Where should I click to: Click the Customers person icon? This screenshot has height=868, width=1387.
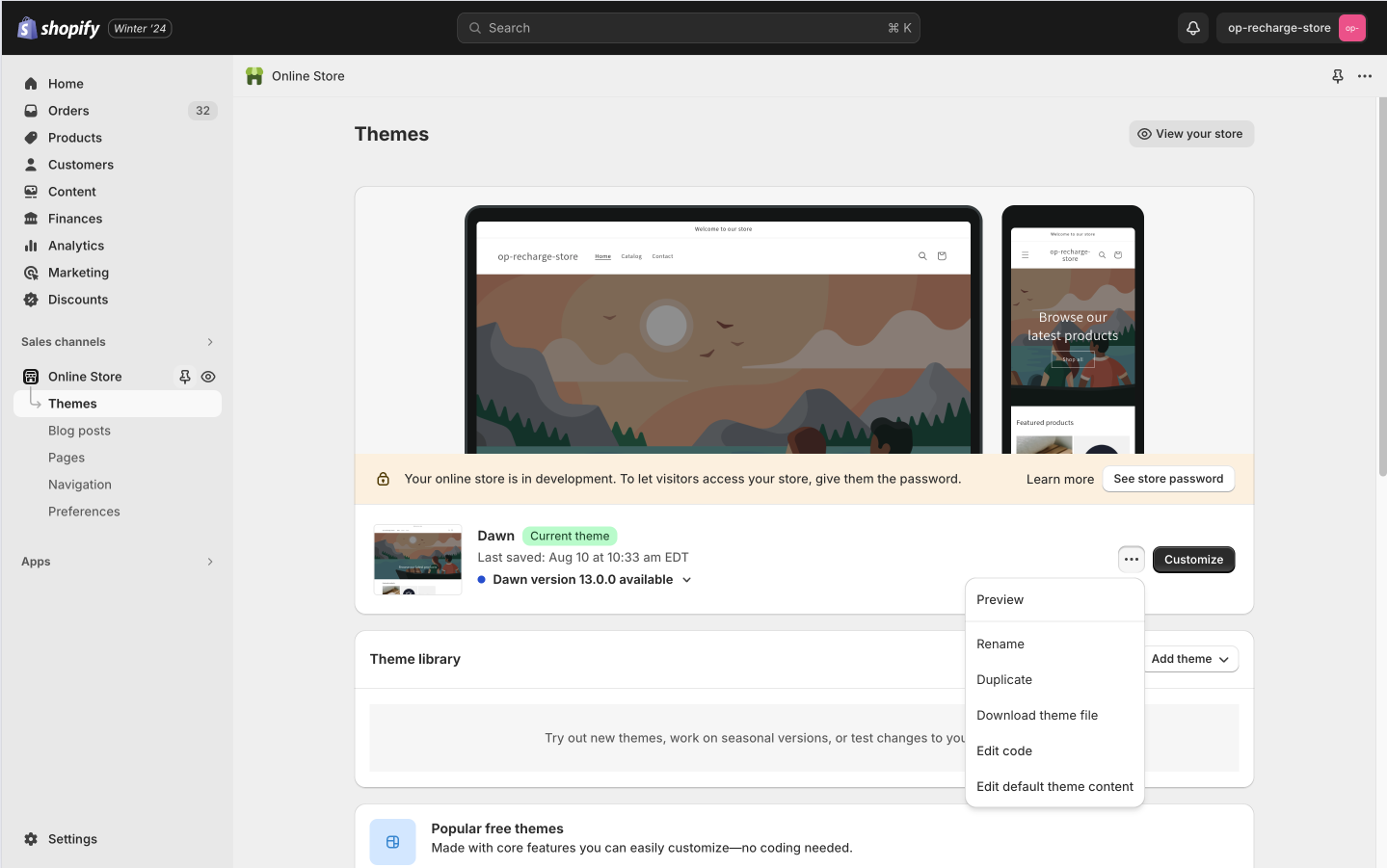point(31,165)
